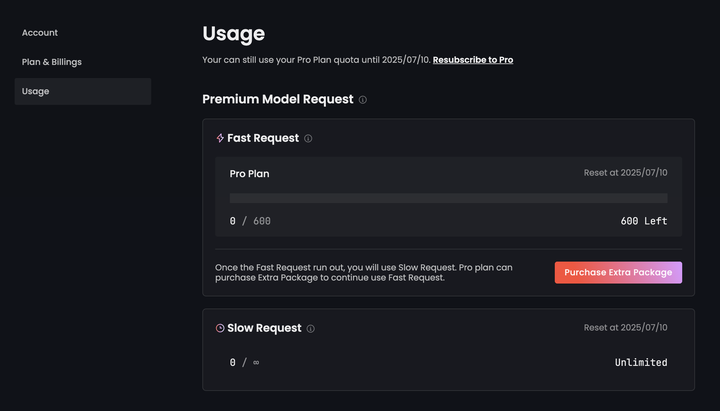
Task: Click the 0 / ∞ slow request counter
Action: coord(245,362)
